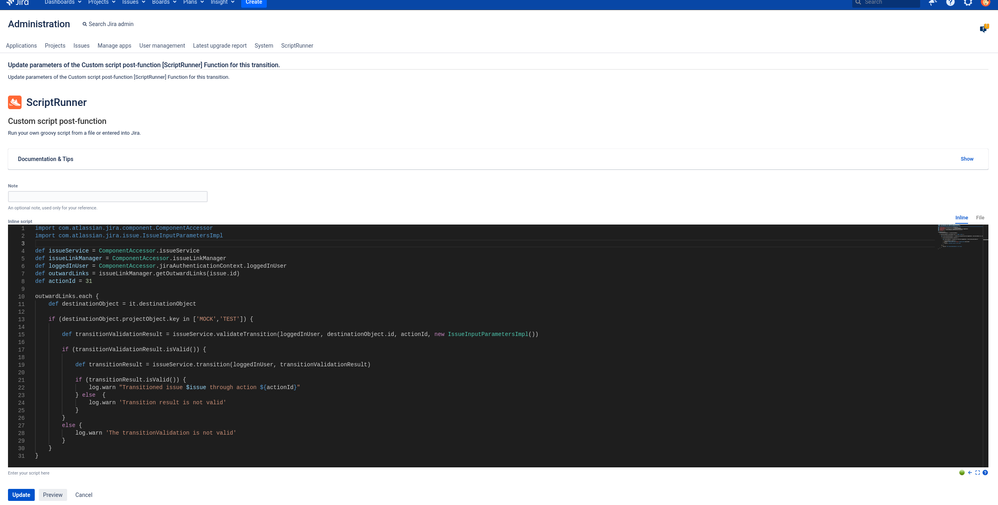The width and height of the screenshot is (998, 505).
Task: Click the feedback speech bubble icon
Action: click(984, 28)
